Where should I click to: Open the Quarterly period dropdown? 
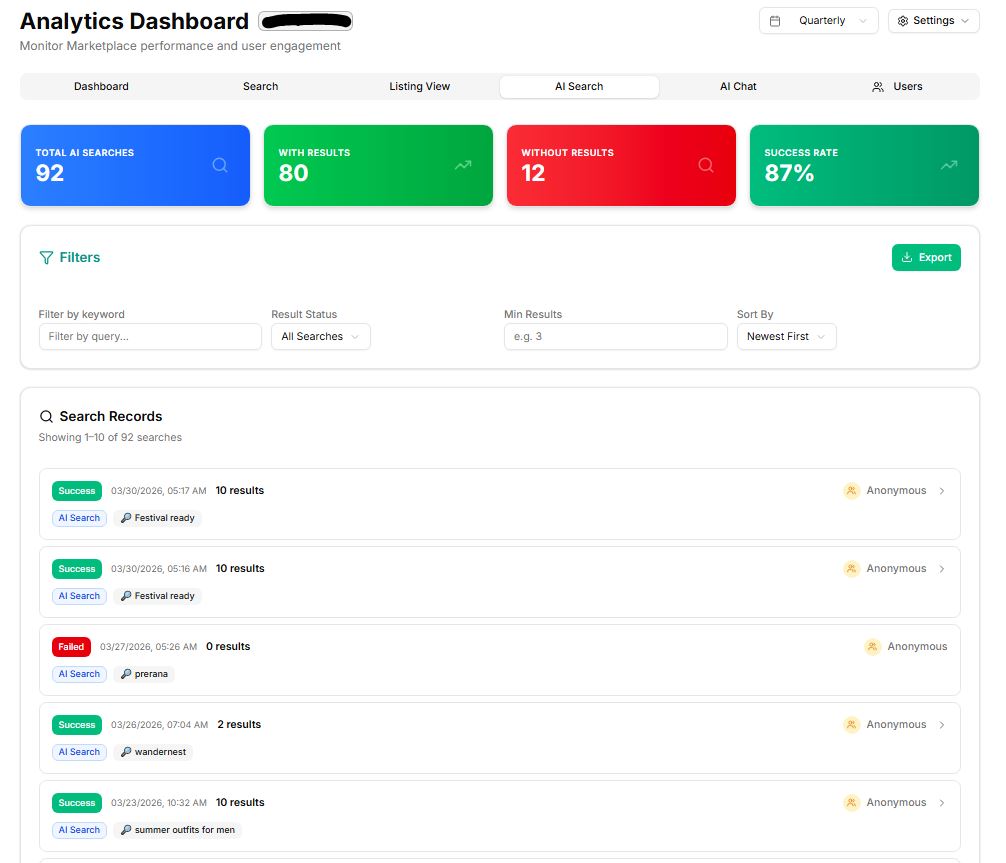pyautogui.click(x=819, y=21)
